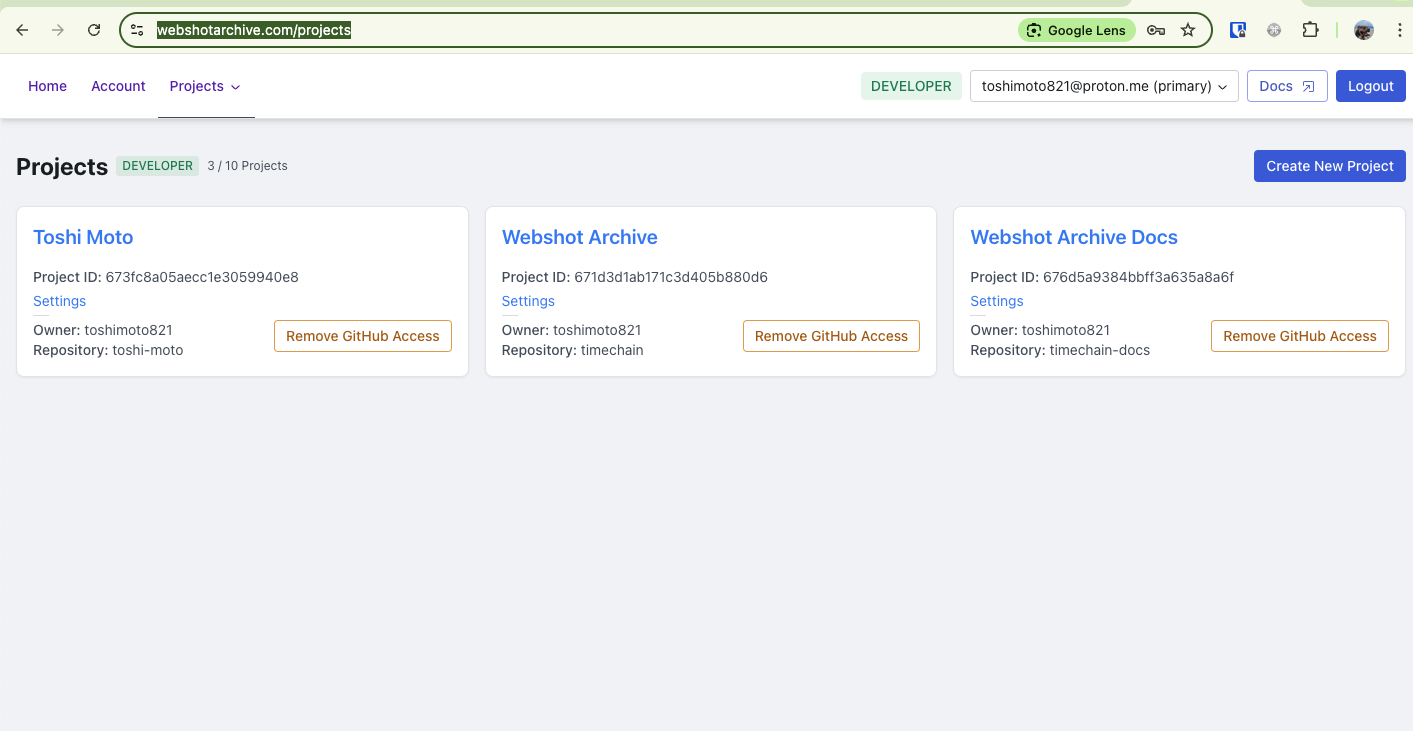Open the Bitwarden extension icon
Viewport: 1413px width, 731px height.
[1238, 30]
